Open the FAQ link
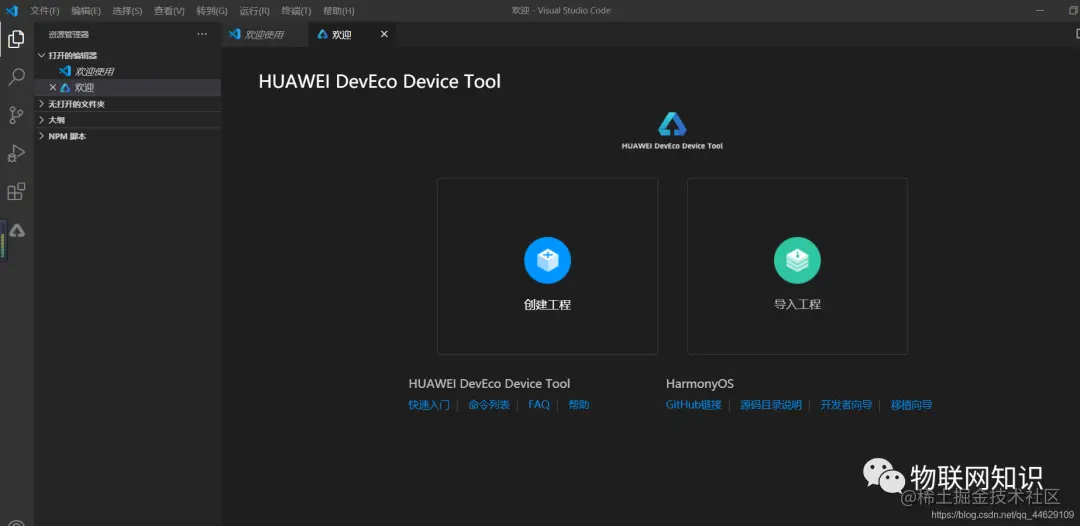 pyautogui.click(x=539, y=405)
